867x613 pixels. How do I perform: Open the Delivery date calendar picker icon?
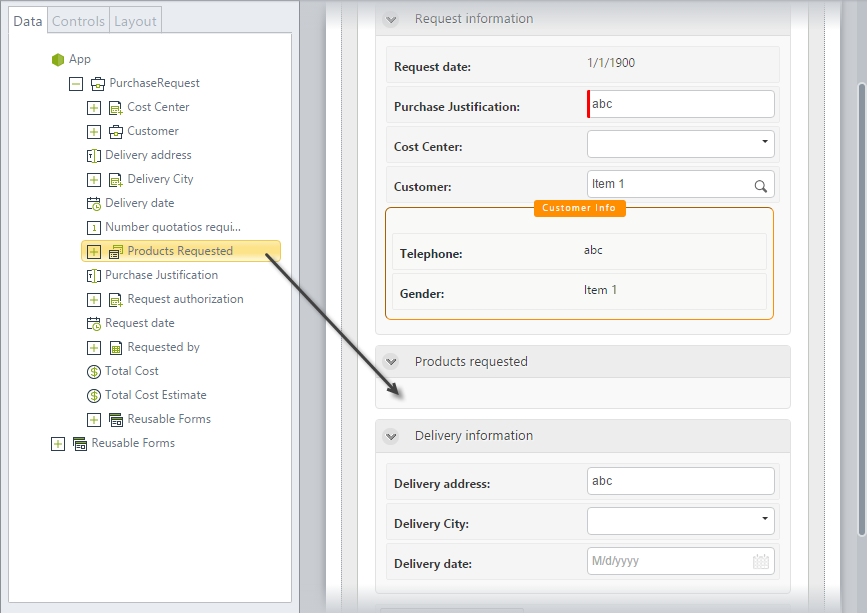click(761, 562)
